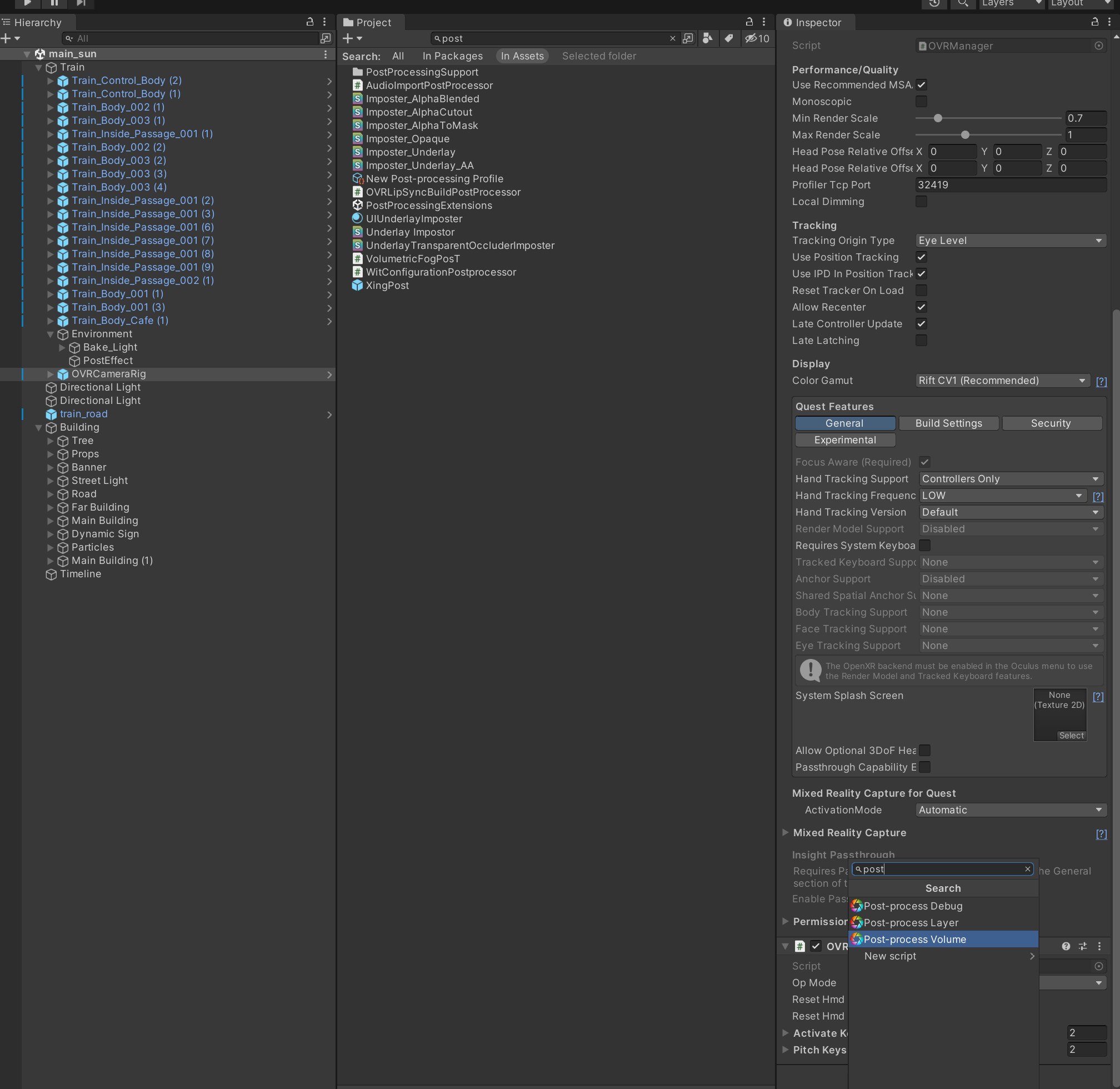
Task: Clear the Project search field text
Action: (x=672, y=38)
